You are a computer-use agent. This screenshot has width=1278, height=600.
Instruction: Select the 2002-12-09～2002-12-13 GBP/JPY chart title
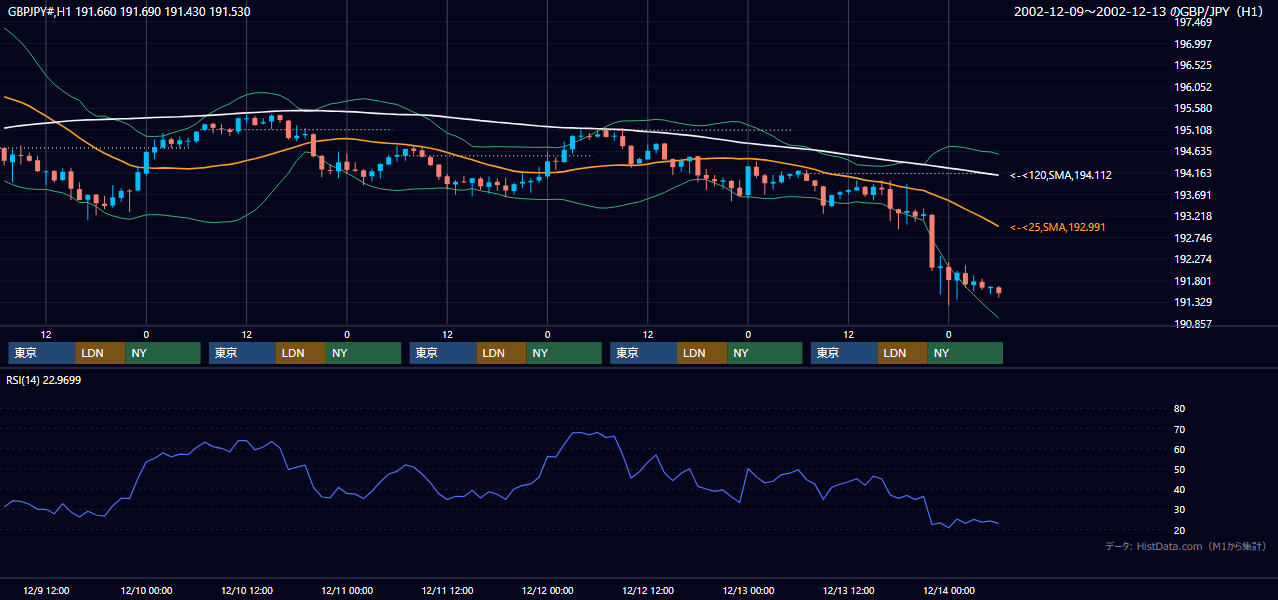click(1141, 12)
